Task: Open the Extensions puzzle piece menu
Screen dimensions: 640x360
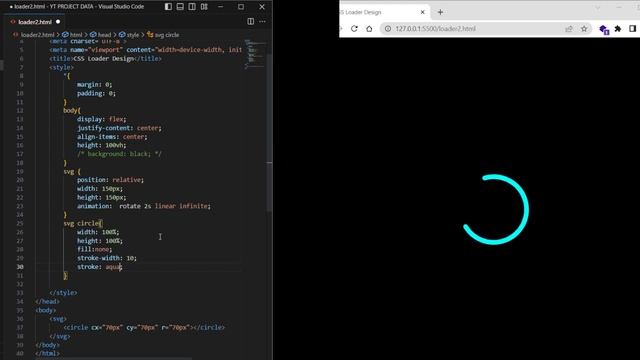Action: [x=618, y=29]
